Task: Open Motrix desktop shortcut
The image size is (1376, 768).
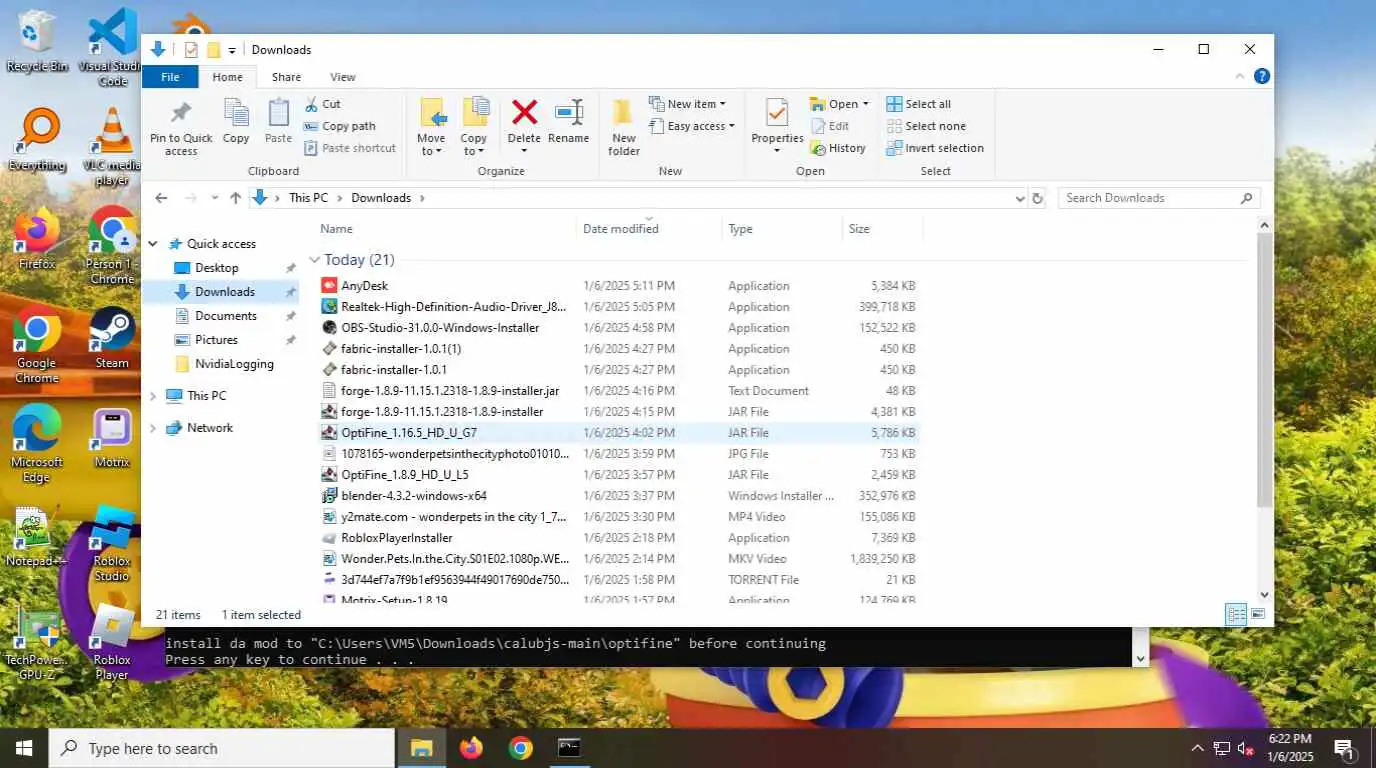Action: [112, 437]
